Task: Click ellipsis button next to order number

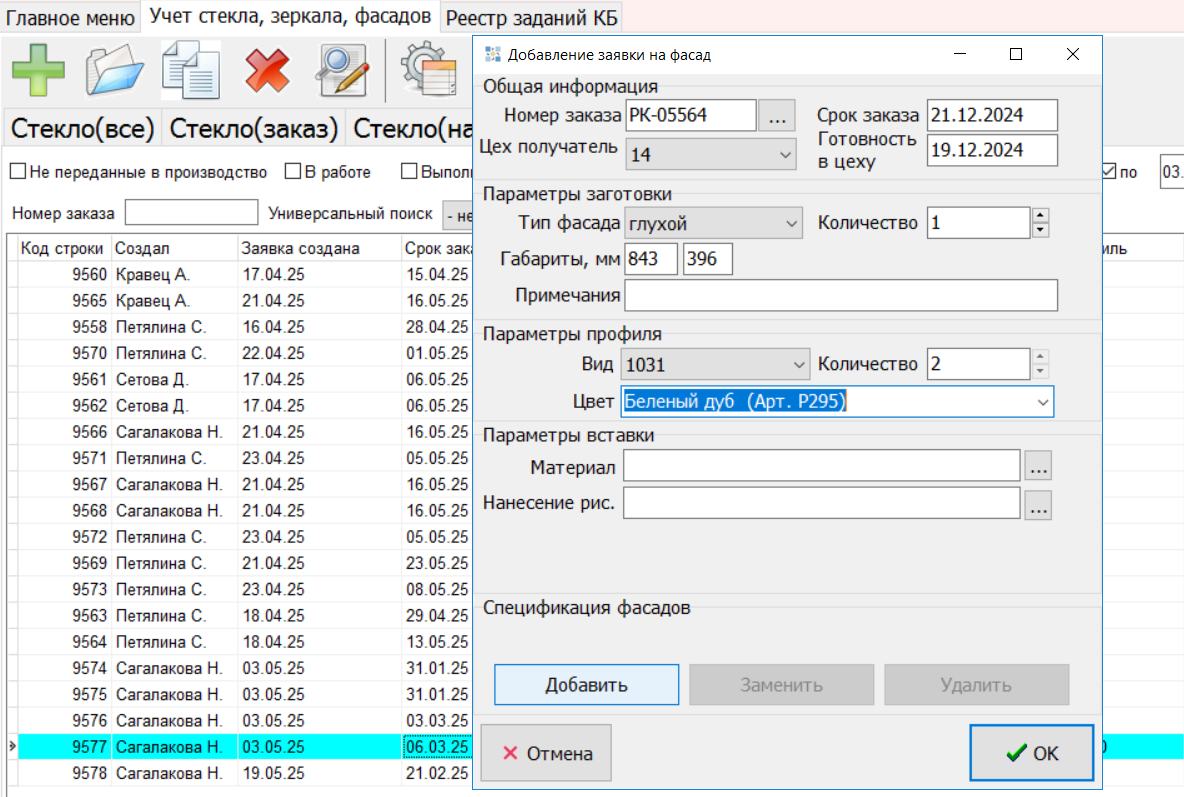Action: click(777, 116)
